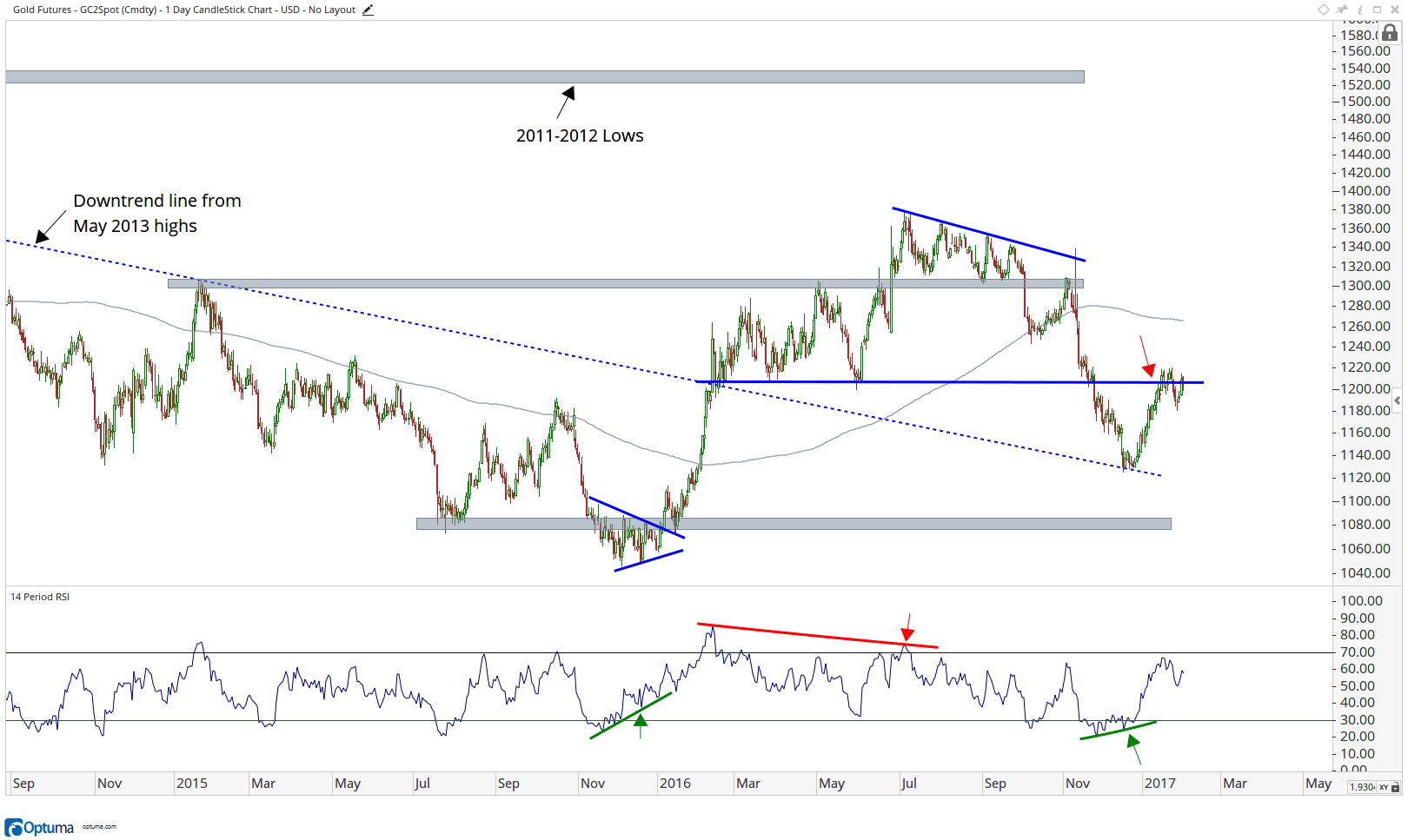The height and width of the screenshot is (840, 1408).
Task: Close the chart with the X icon
Action: pyautogui.click(x=1395, y=10)
